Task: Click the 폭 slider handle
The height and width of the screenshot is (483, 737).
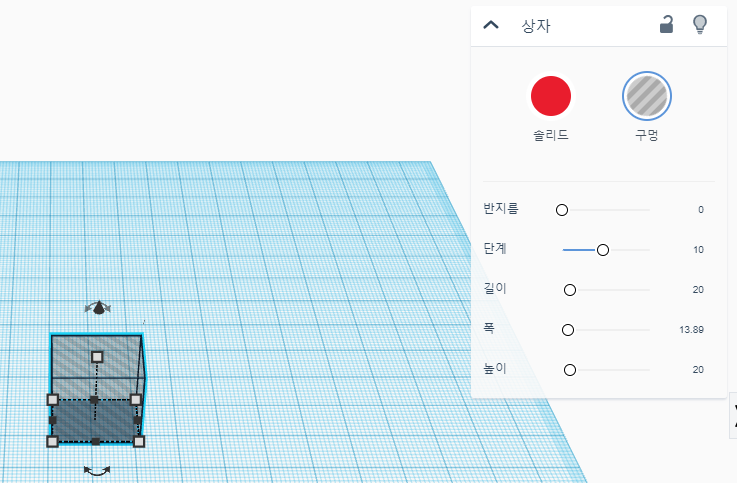Action: click(568, 330)
